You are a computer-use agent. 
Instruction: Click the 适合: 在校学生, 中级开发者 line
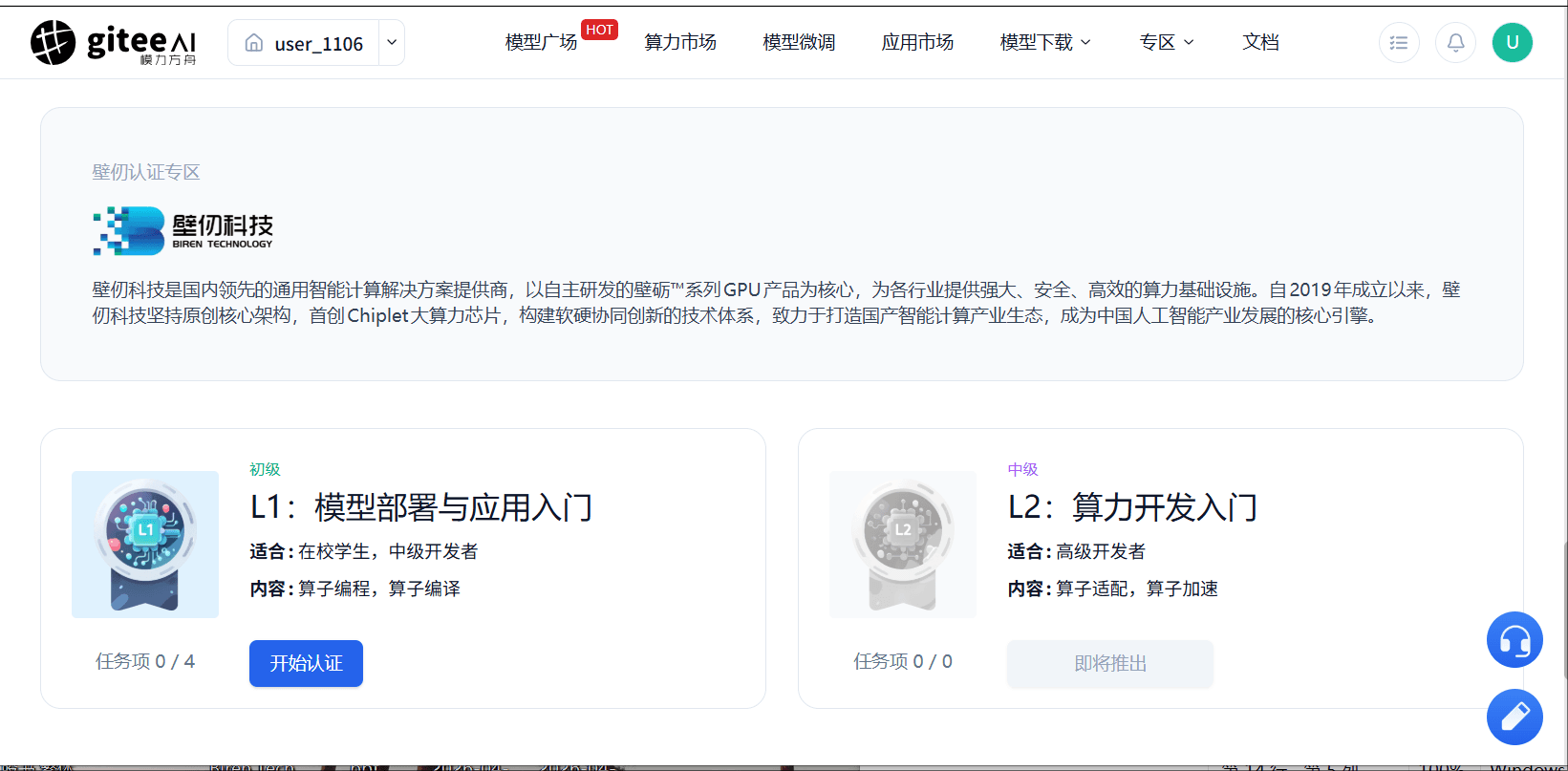pyautogui.click(x=364, y=551)
